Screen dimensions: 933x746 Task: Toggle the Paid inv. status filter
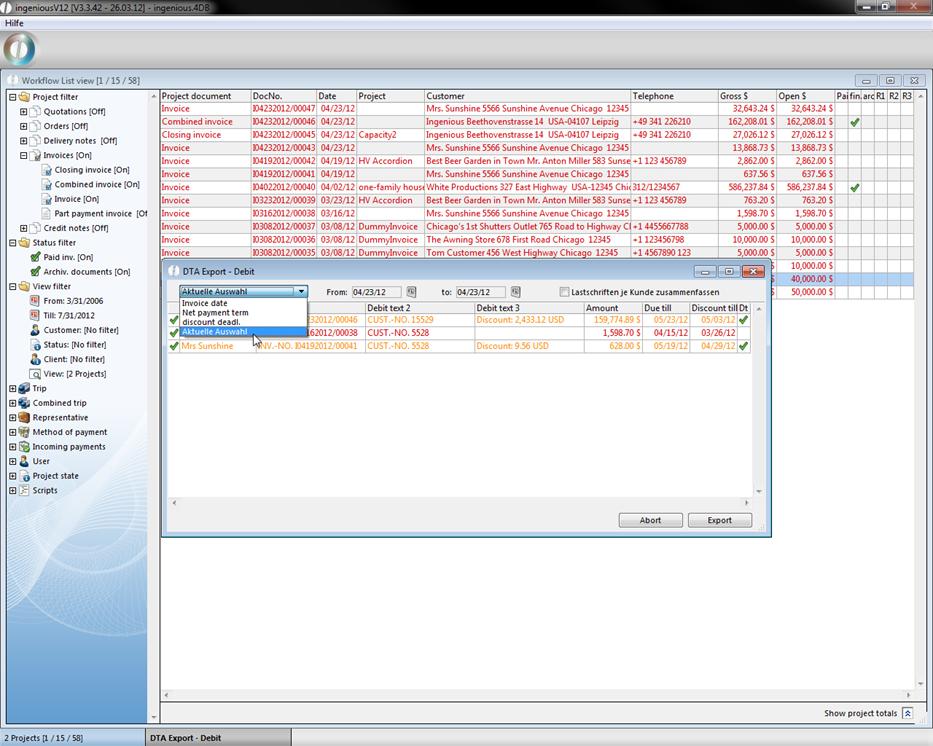(x=35, y=257)
